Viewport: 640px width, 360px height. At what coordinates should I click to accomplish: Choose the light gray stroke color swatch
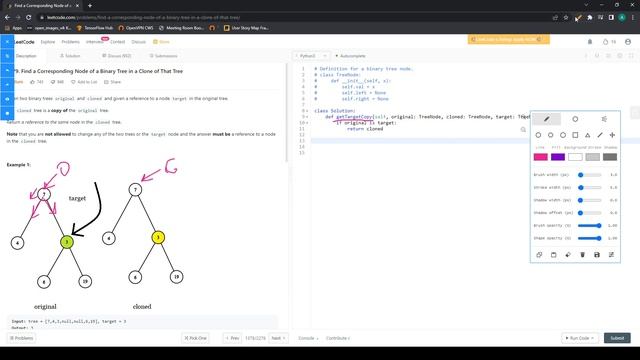(x=592, y=157)
